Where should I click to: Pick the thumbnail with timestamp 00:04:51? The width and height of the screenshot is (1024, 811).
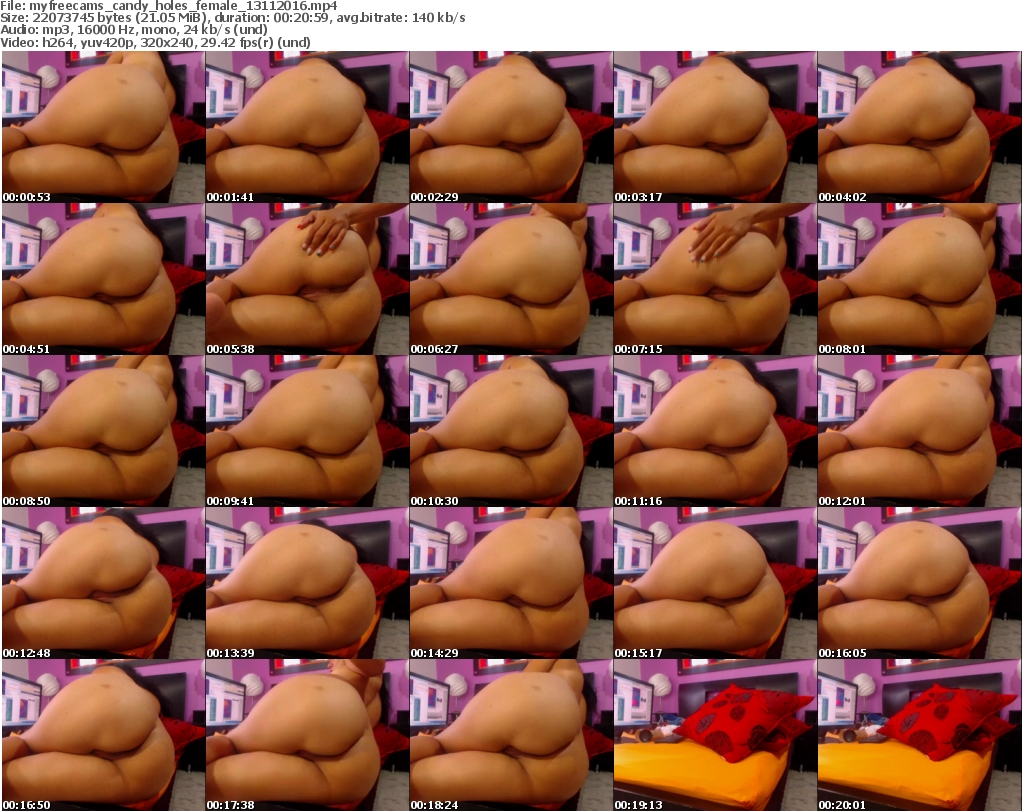pos(103,279)
